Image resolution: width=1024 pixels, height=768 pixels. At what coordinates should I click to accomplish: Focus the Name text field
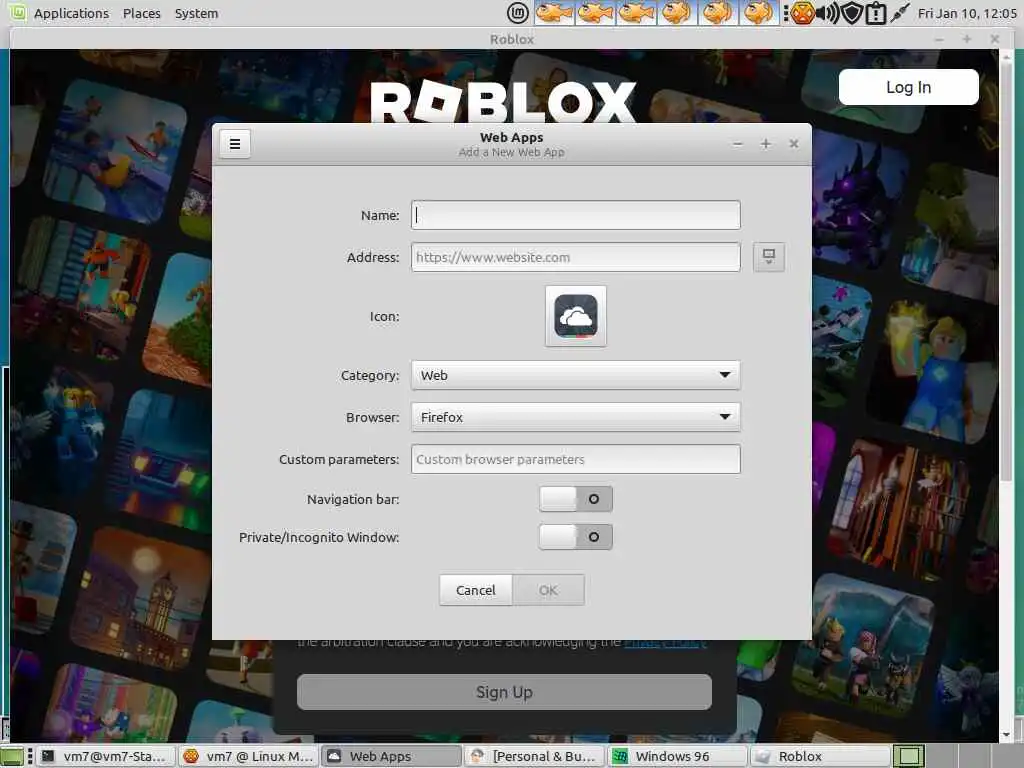click(575, 215)
